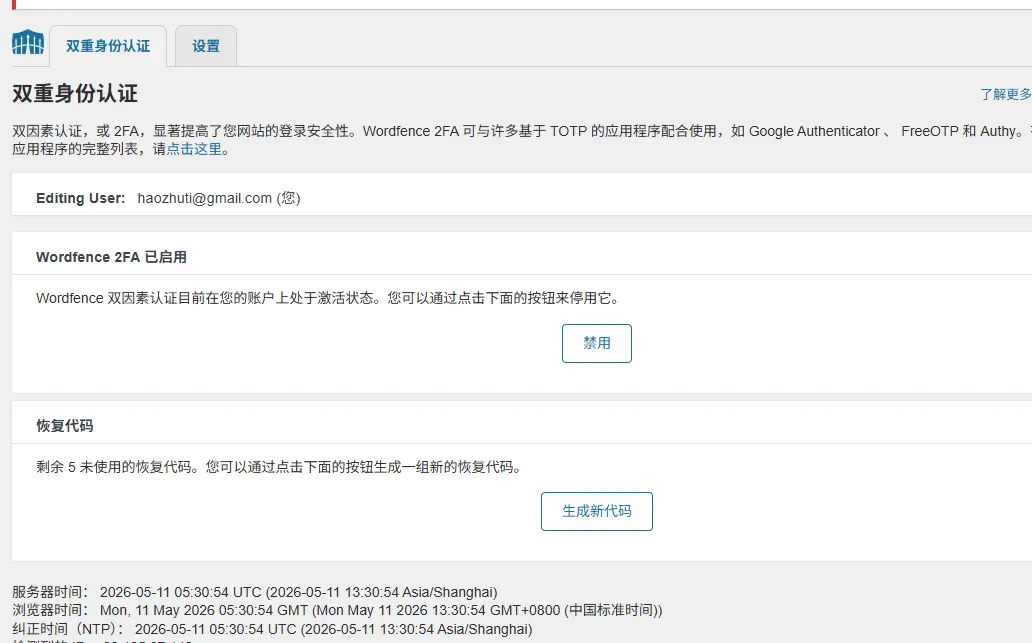The width and height of the screenshot is (1032, 643).
Task: Follow the 点击这里 link for the app list
Action: [x=194, y=149]
